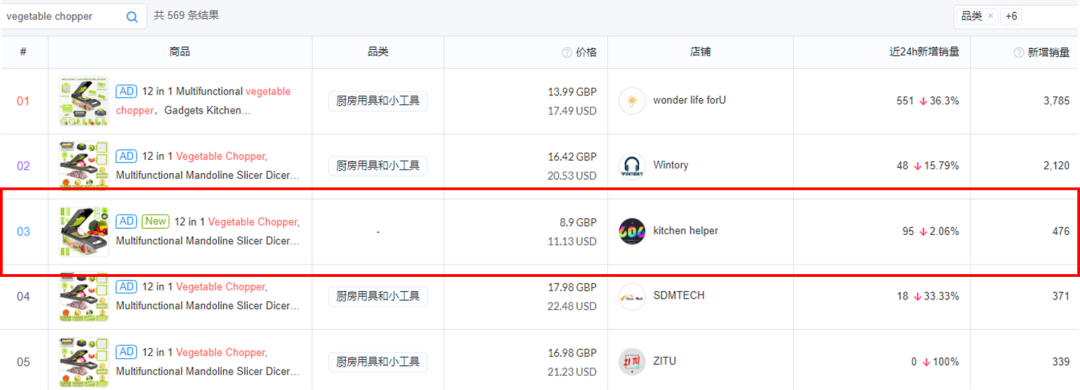Screen dimensions: 1080x390
Task: Click the Wintory headphone store logo
Action: point(632,166)
